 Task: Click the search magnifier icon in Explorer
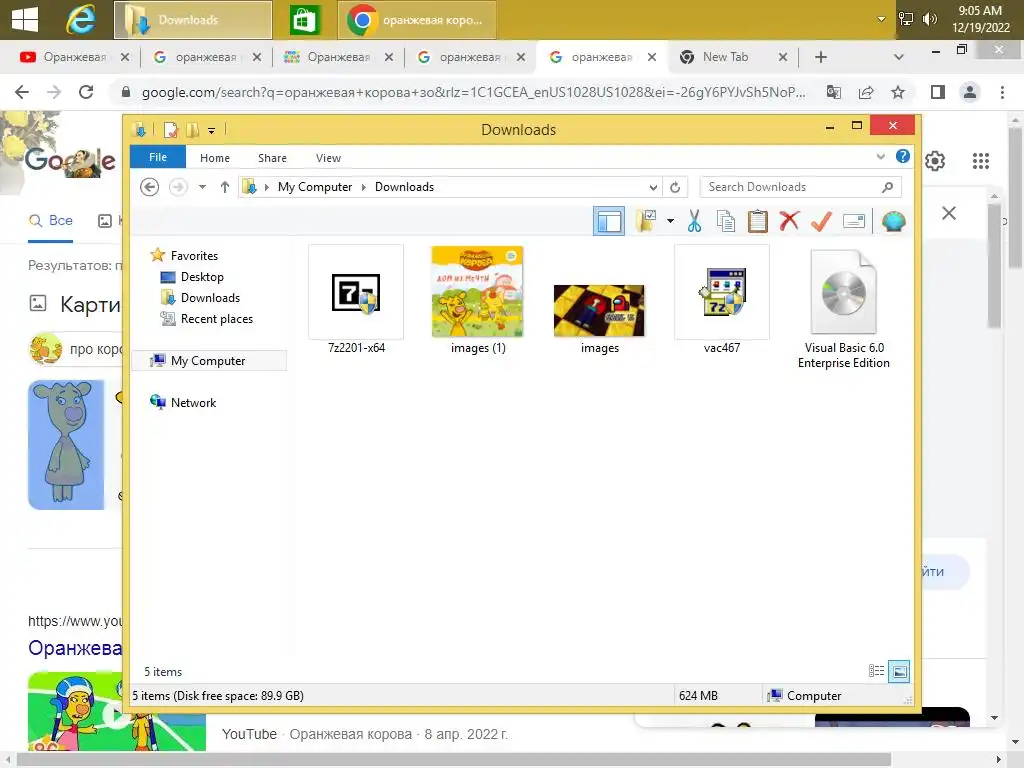pos(887,187)
